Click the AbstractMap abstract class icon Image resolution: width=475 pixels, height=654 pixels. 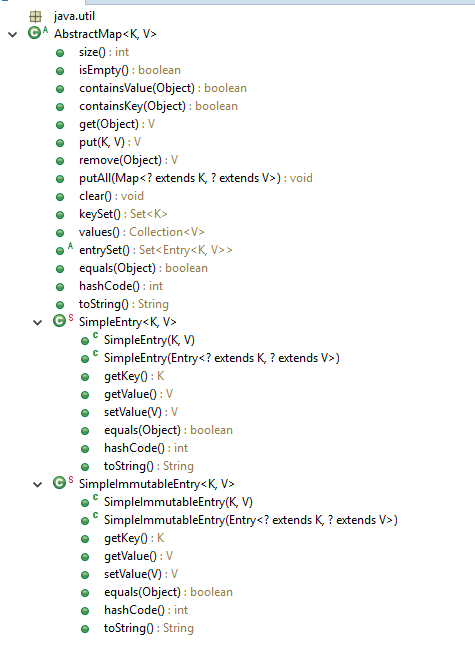pos(38,33)
